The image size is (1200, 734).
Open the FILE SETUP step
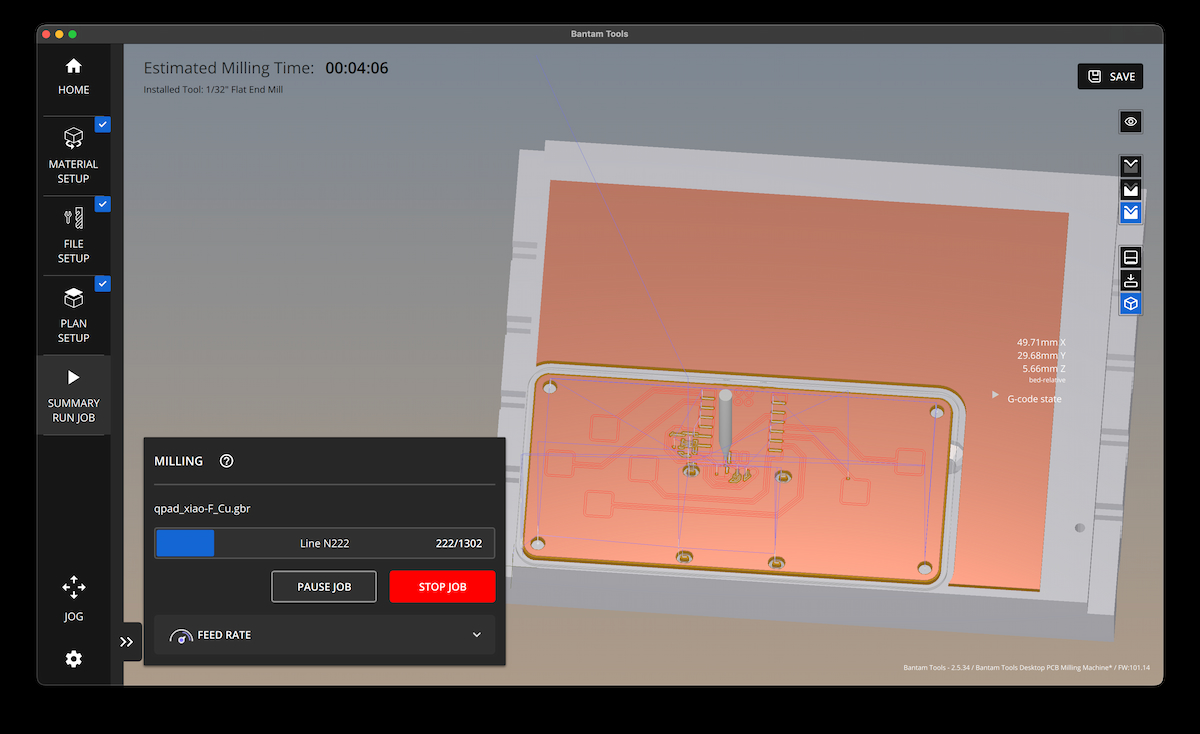(73, 235)
